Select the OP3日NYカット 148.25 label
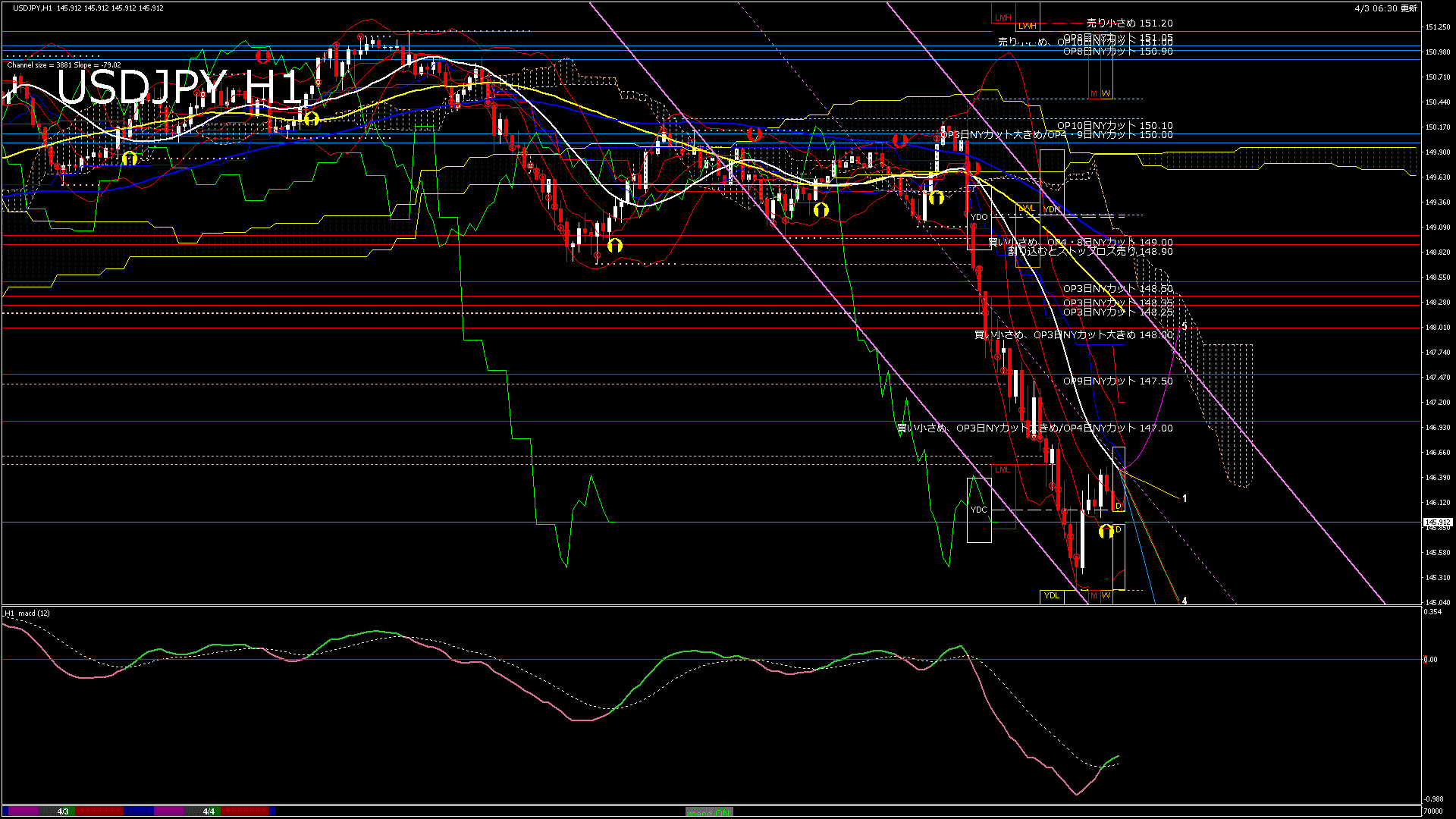This screenshot has width=1456, height=819. click(x=1118, y=312)
